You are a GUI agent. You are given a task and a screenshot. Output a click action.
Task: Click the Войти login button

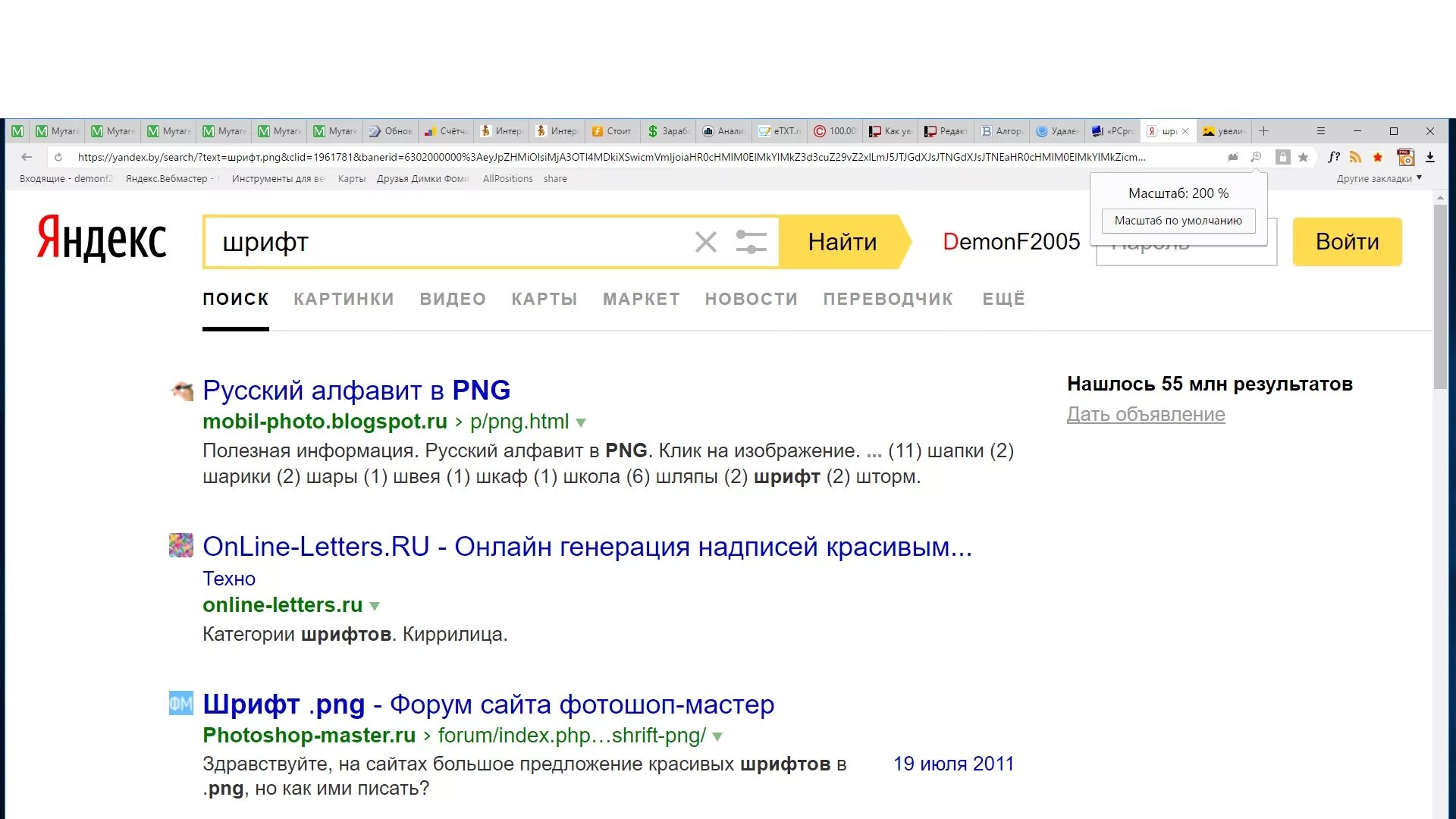coord(1347,242)
